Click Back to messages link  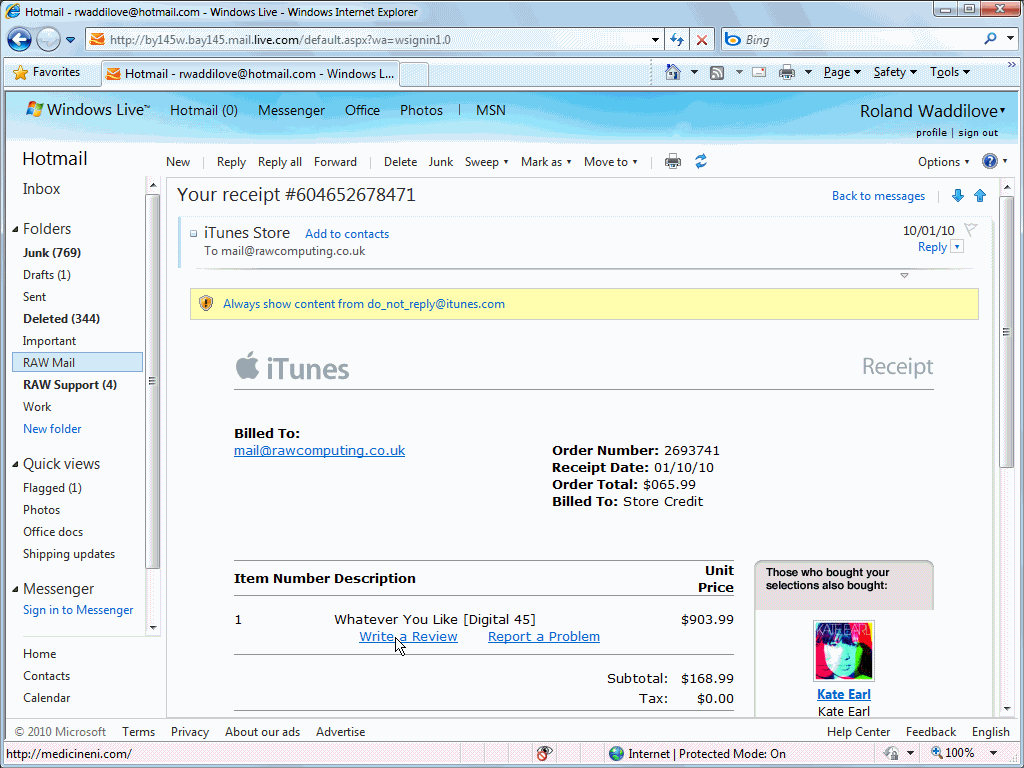878,196
